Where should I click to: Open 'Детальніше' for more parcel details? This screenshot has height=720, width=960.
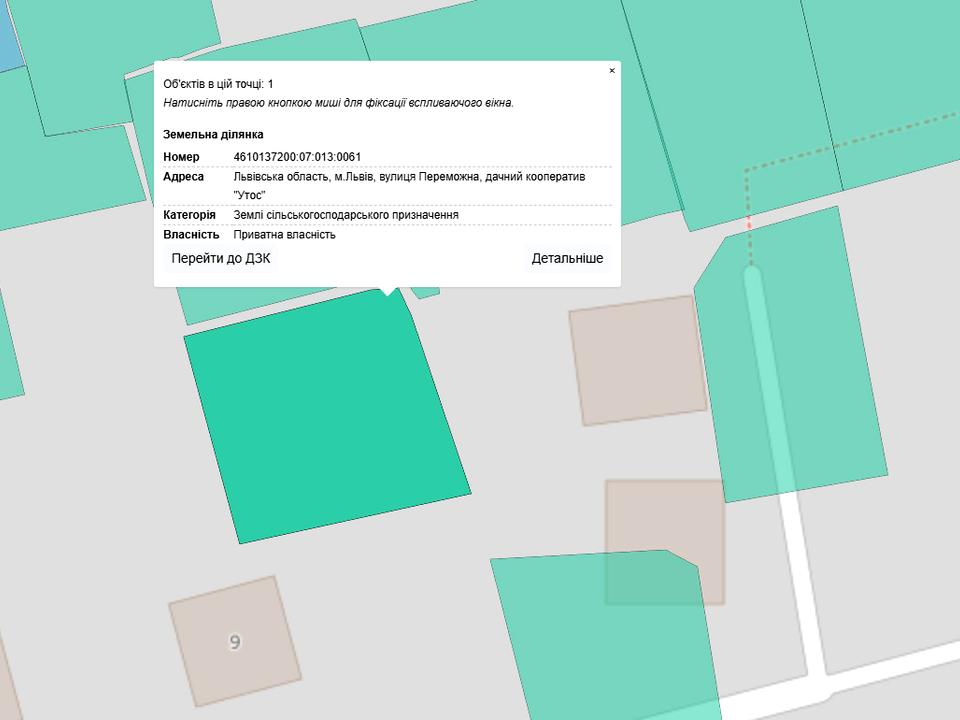click(x=567, y=258)
